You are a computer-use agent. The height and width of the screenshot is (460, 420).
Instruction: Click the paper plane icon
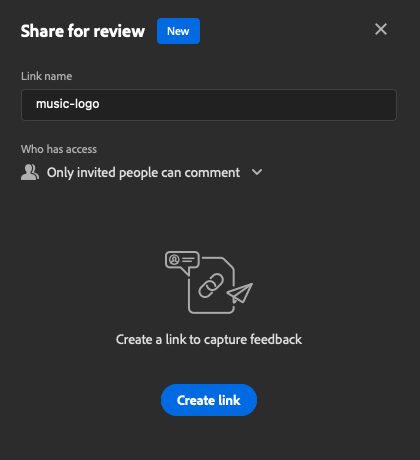coord(240,293)
